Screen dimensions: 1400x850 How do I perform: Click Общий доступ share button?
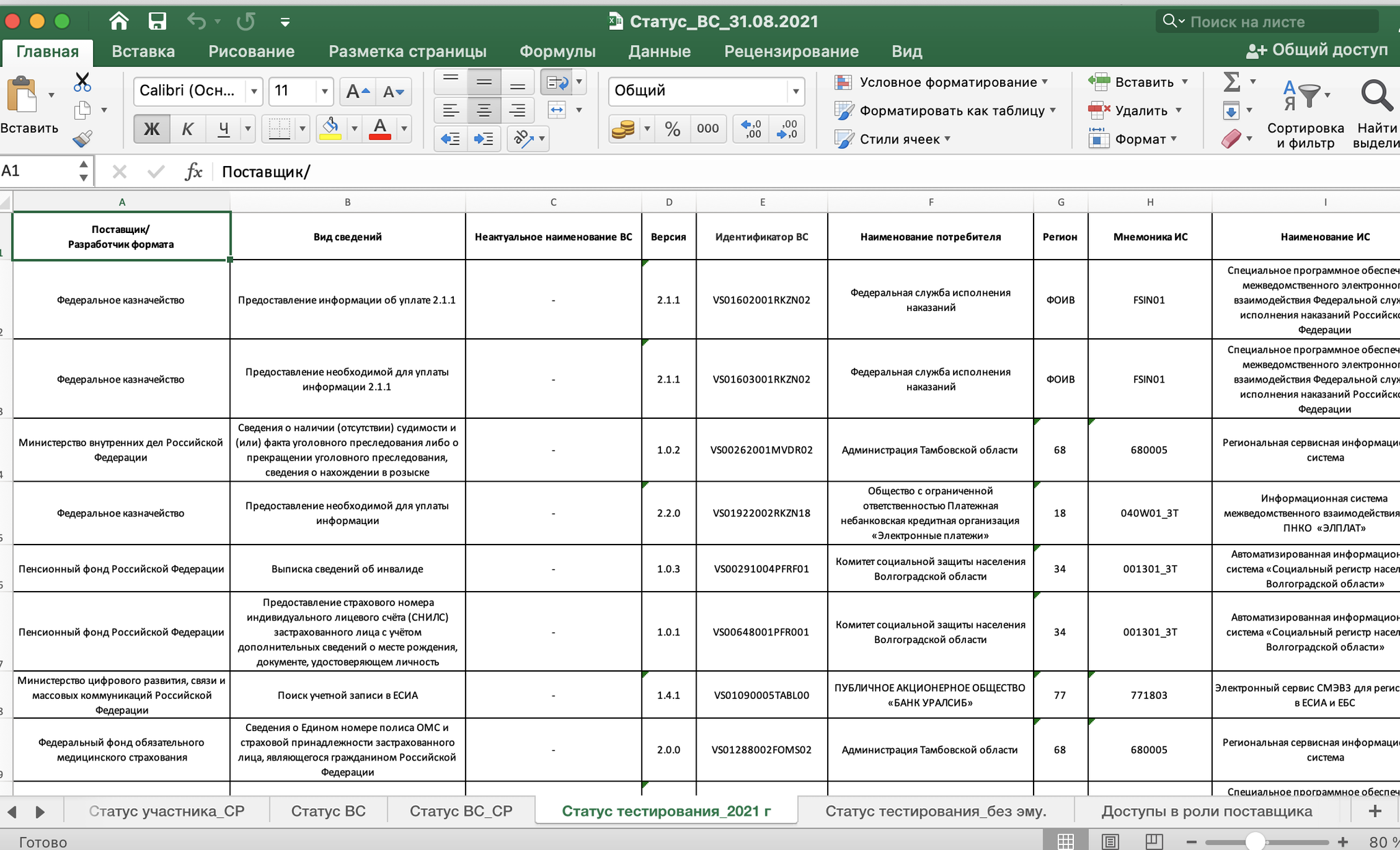[1317, 50]
